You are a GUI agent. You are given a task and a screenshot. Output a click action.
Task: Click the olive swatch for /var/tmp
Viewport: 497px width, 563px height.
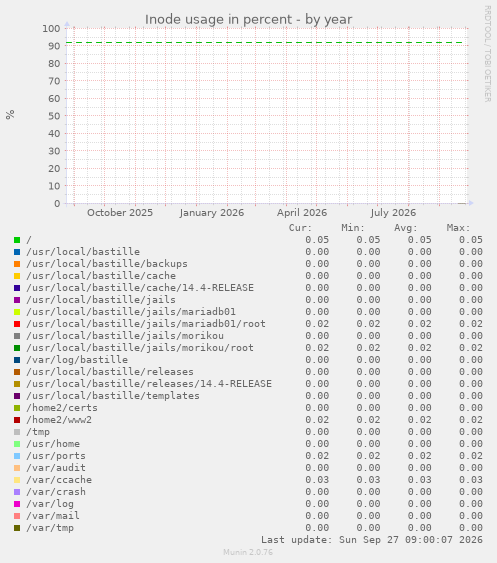(17, 528)
